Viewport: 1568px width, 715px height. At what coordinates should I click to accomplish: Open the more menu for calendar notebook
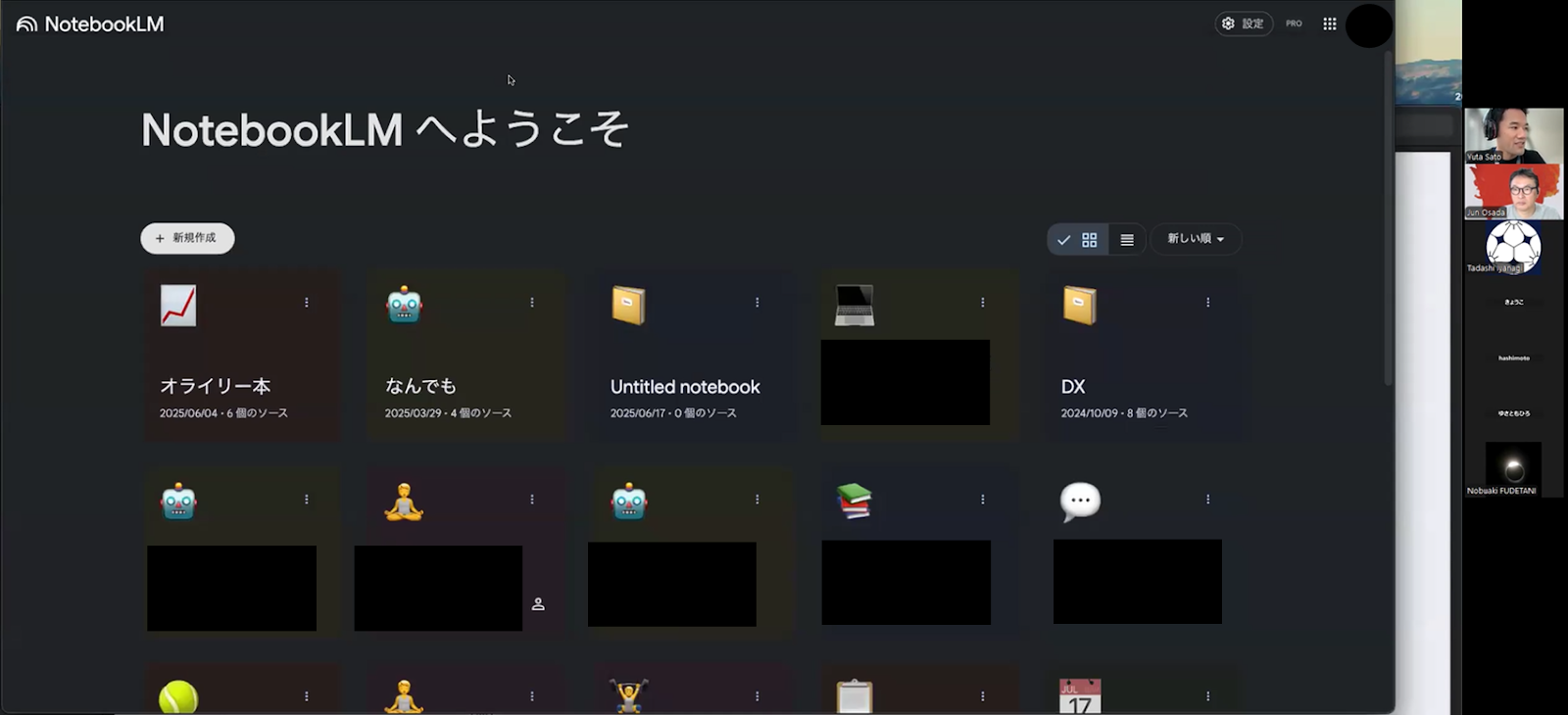pos(1208,696)
